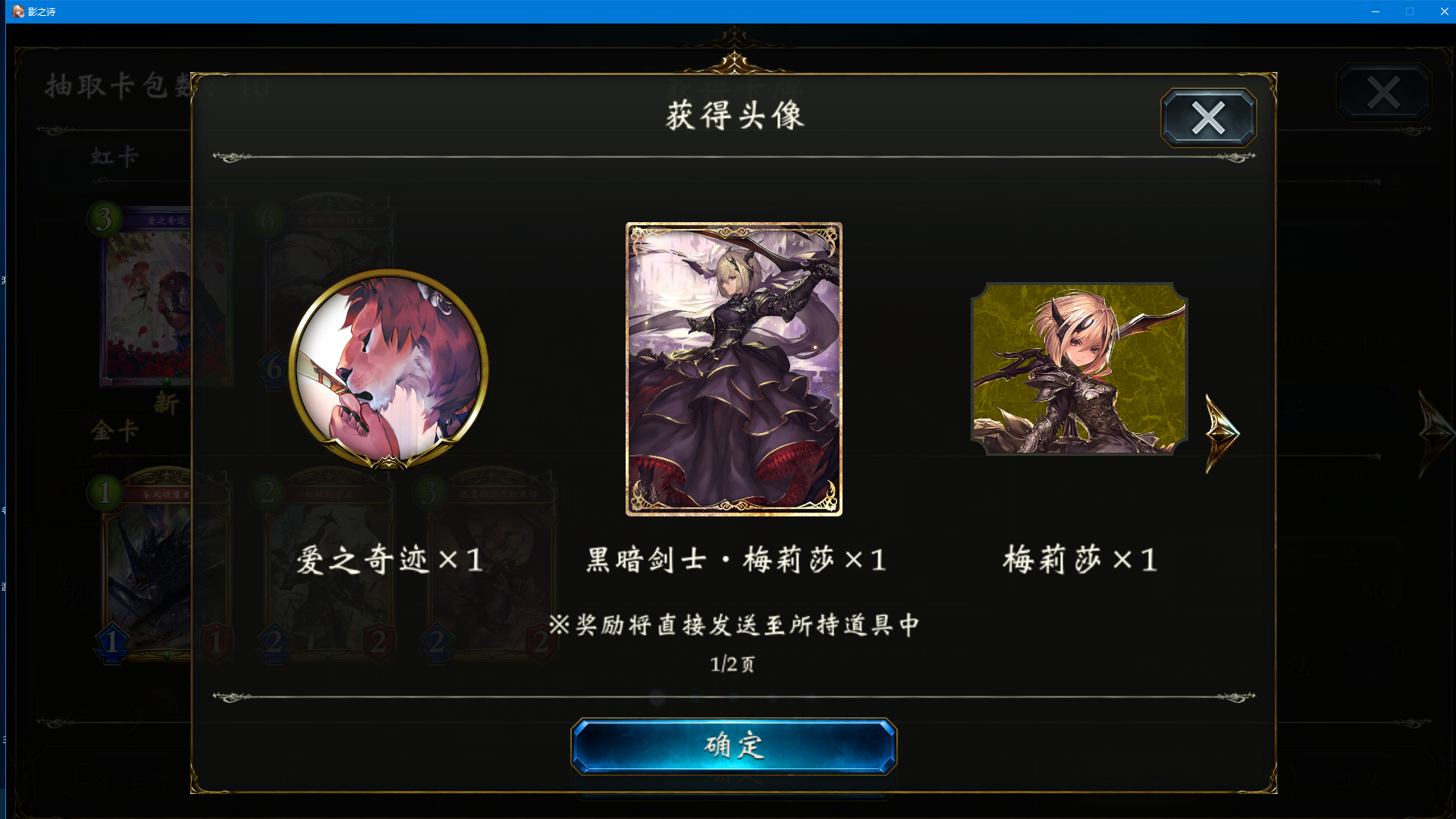Click the outer right golden arrow
Image resolution: width=1456 pixels, height=819 pixels.
(x=1436, y=433)
